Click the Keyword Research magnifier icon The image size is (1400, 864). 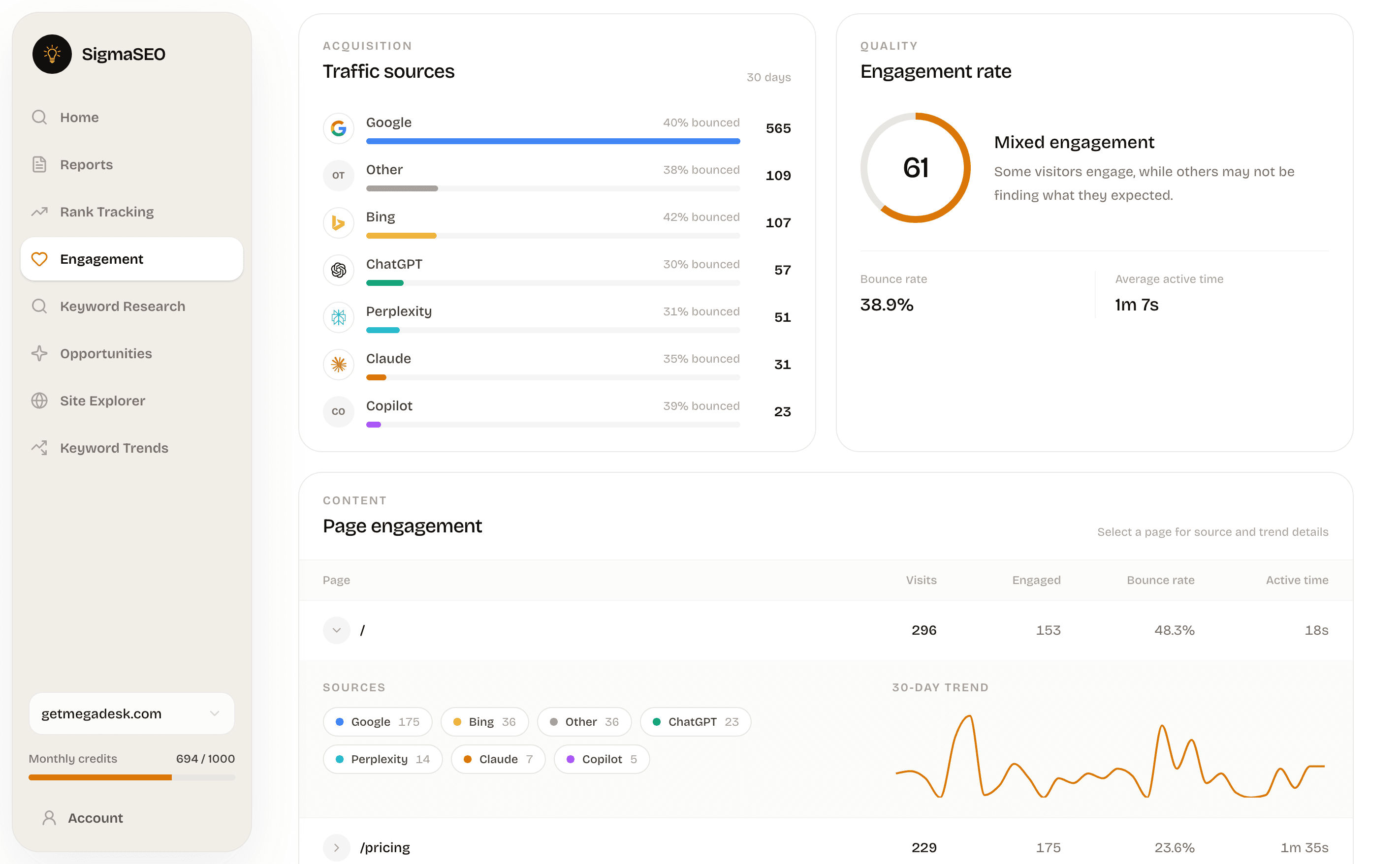point(39,306)
